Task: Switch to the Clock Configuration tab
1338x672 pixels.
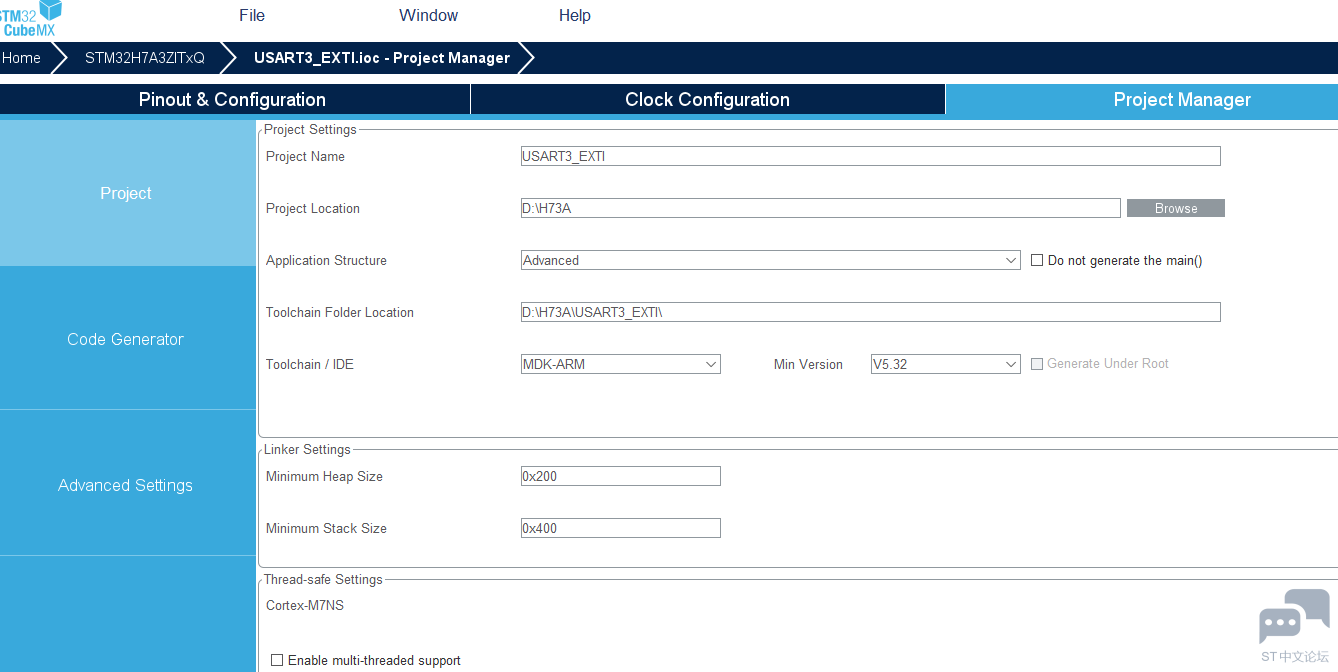Action: pos(707,99)
